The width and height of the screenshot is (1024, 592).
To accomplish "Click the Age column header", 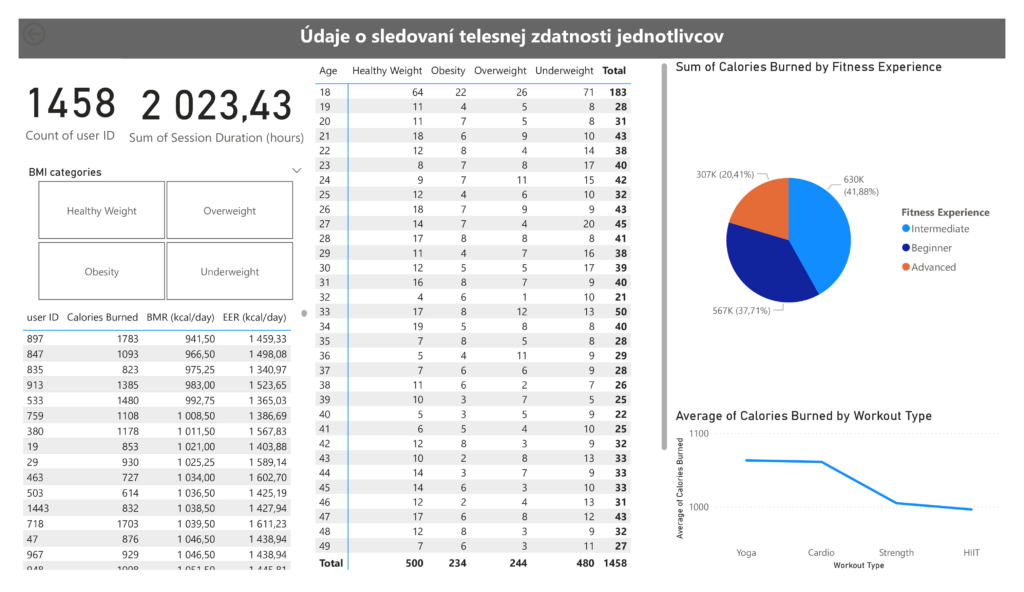I will coord(328,71).
